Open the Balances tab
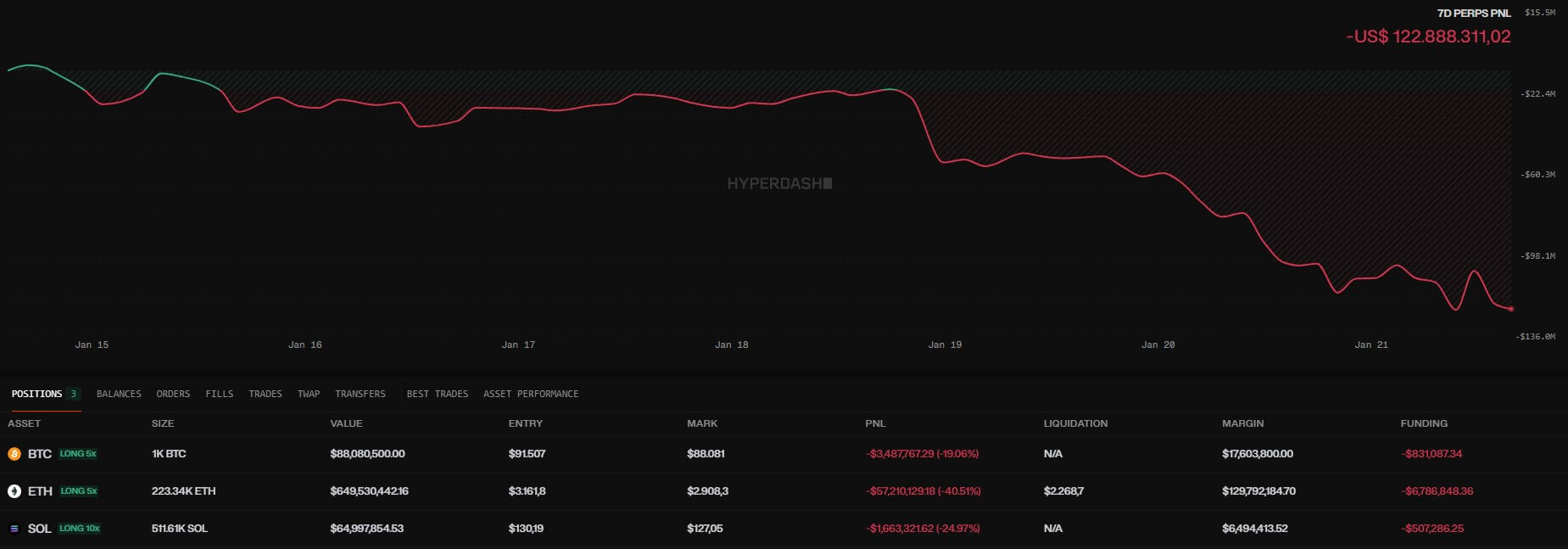The width and height of the screenshot is (1568, 549). coord(119,394)
